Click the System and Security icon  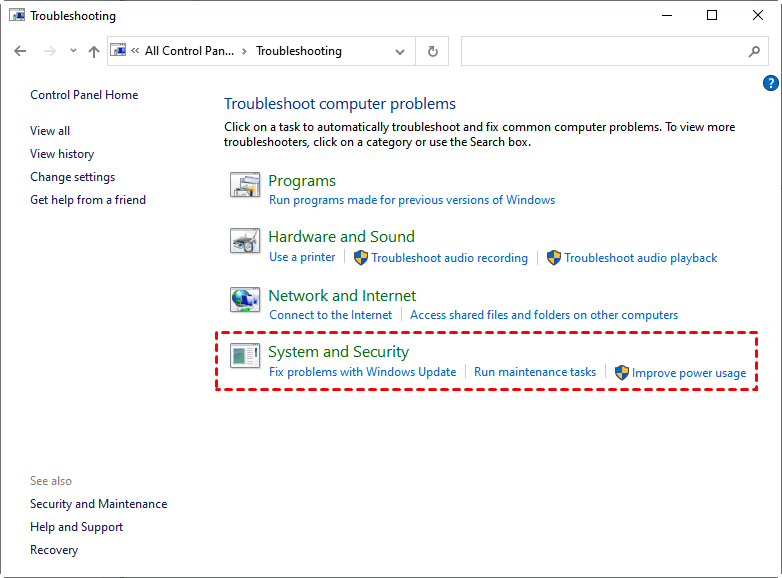(x=245, y=356)
